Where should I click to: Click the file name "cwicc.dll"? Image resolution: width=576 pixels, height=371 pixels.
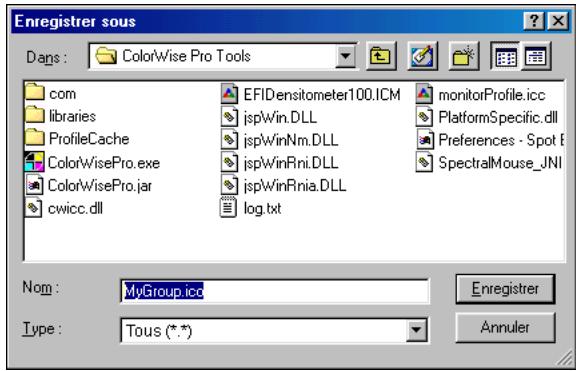(x=75, y=208)
